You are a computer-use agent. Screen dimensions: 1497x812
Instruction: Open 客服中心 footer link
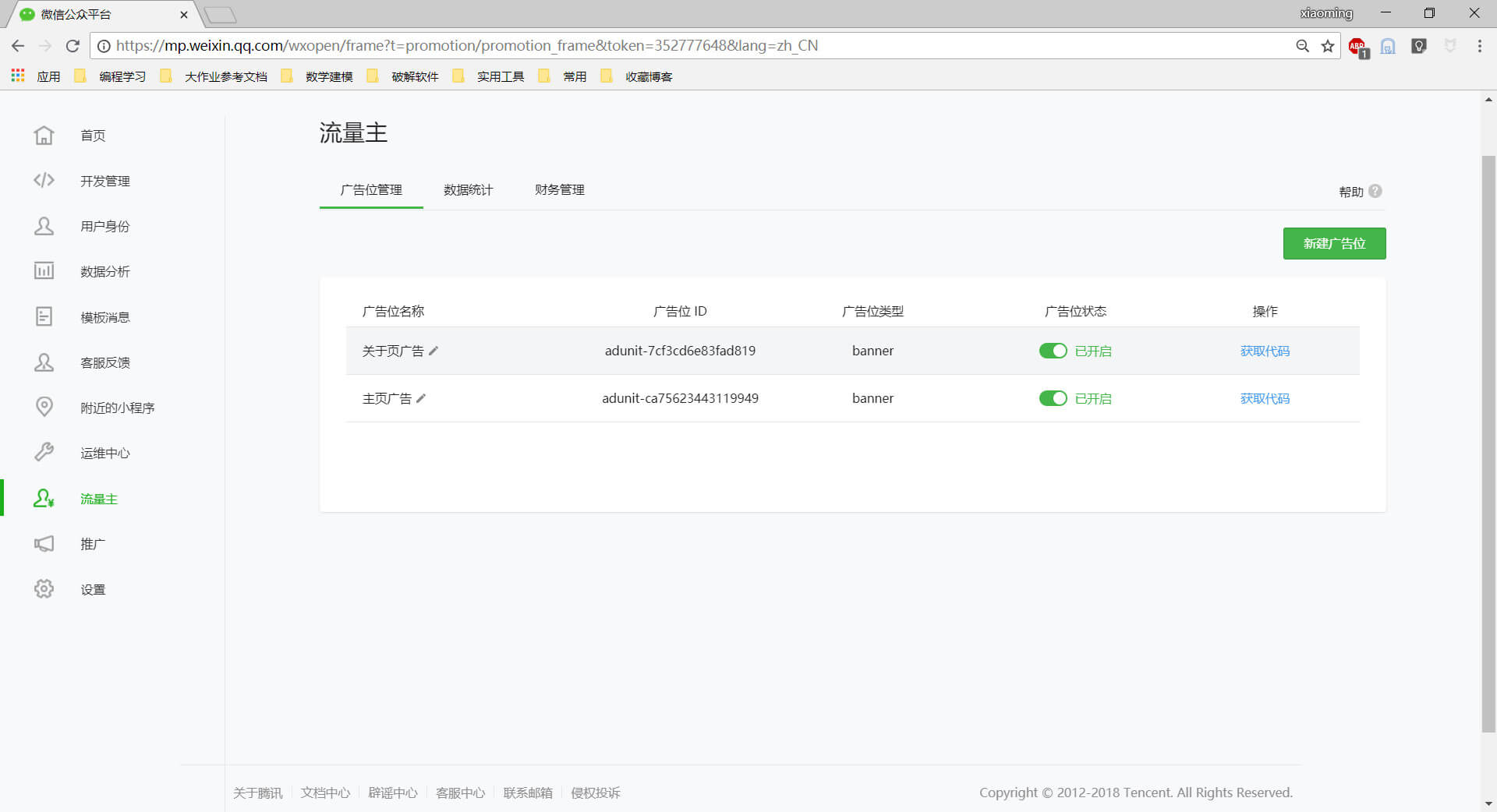[460, 793]
